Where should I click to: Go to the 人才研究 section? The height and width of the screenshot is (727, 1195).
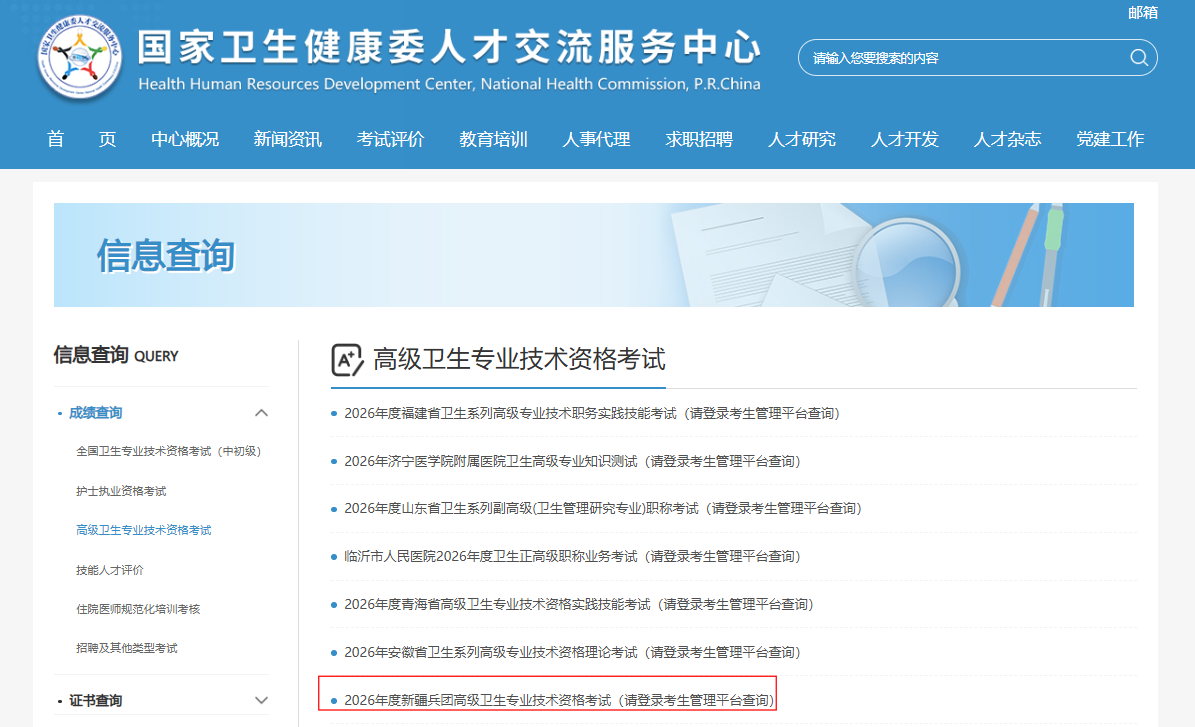(803, 139)
